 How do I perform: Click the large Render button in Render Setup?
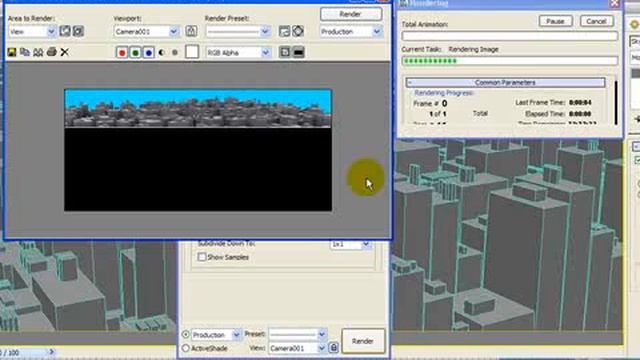tap(363, 341)
